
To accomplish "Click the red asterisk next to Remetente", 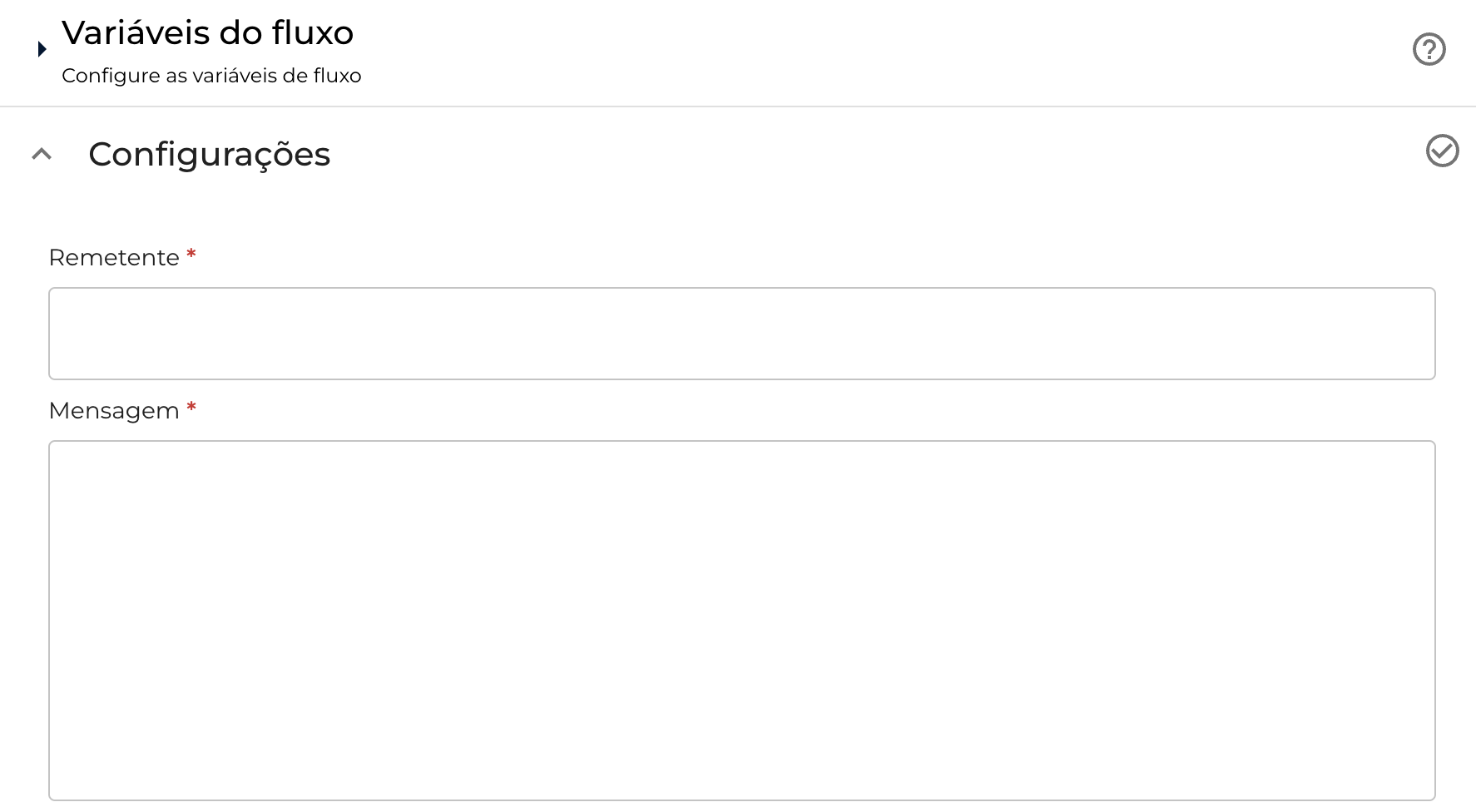I will click(191, 255).
